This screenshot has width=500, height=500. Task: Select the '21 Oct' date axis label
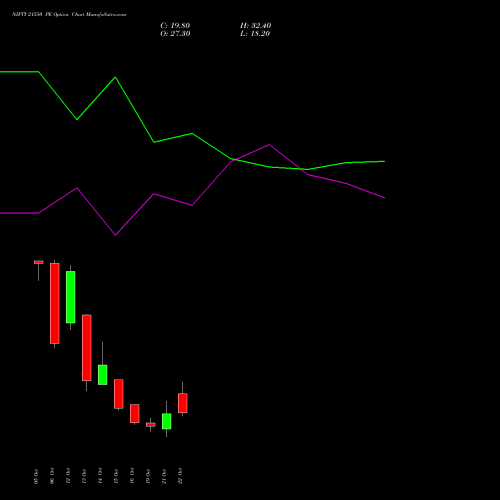164,476
